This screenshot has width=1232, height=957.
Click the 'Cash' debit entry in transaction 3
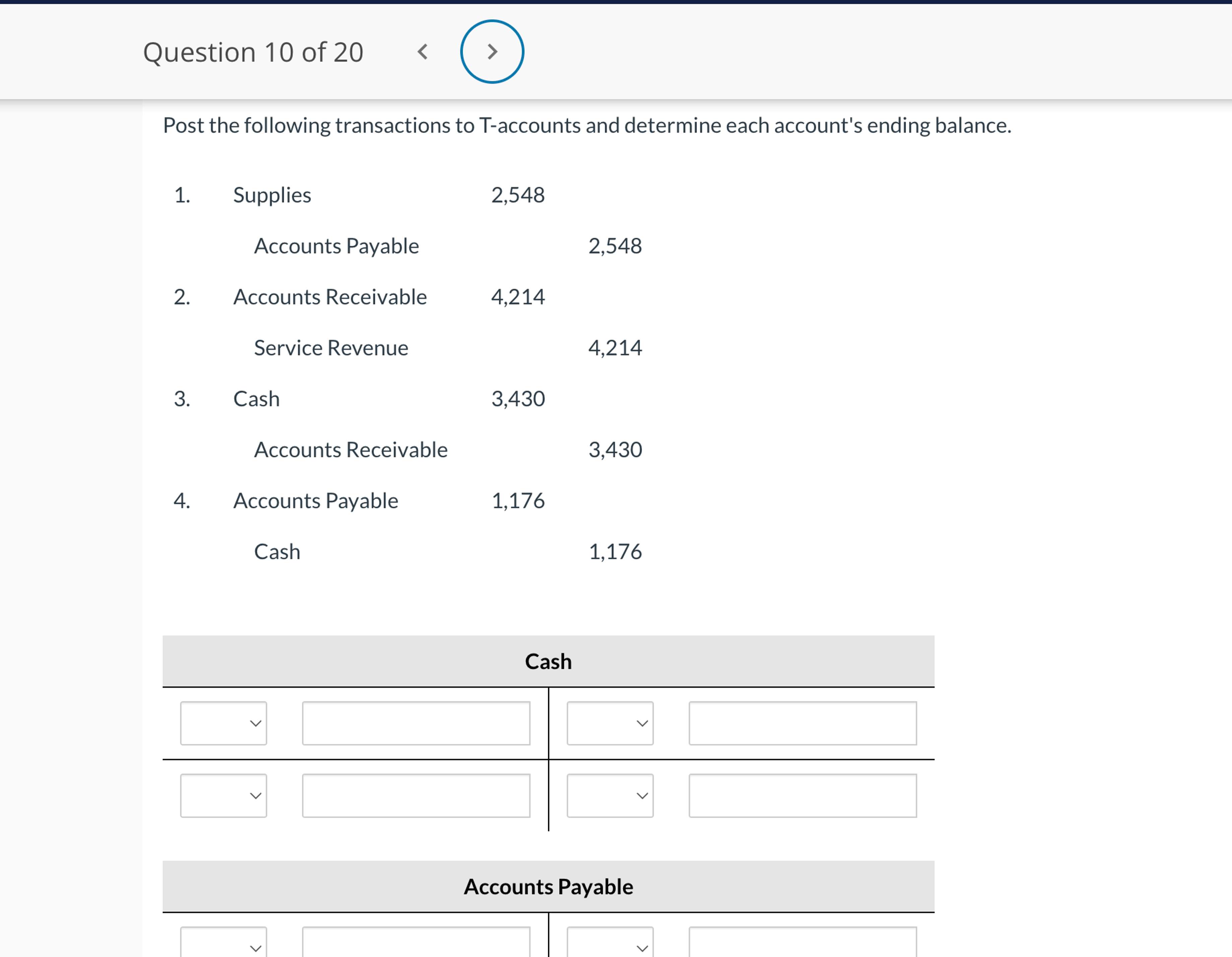pos(257,399)
